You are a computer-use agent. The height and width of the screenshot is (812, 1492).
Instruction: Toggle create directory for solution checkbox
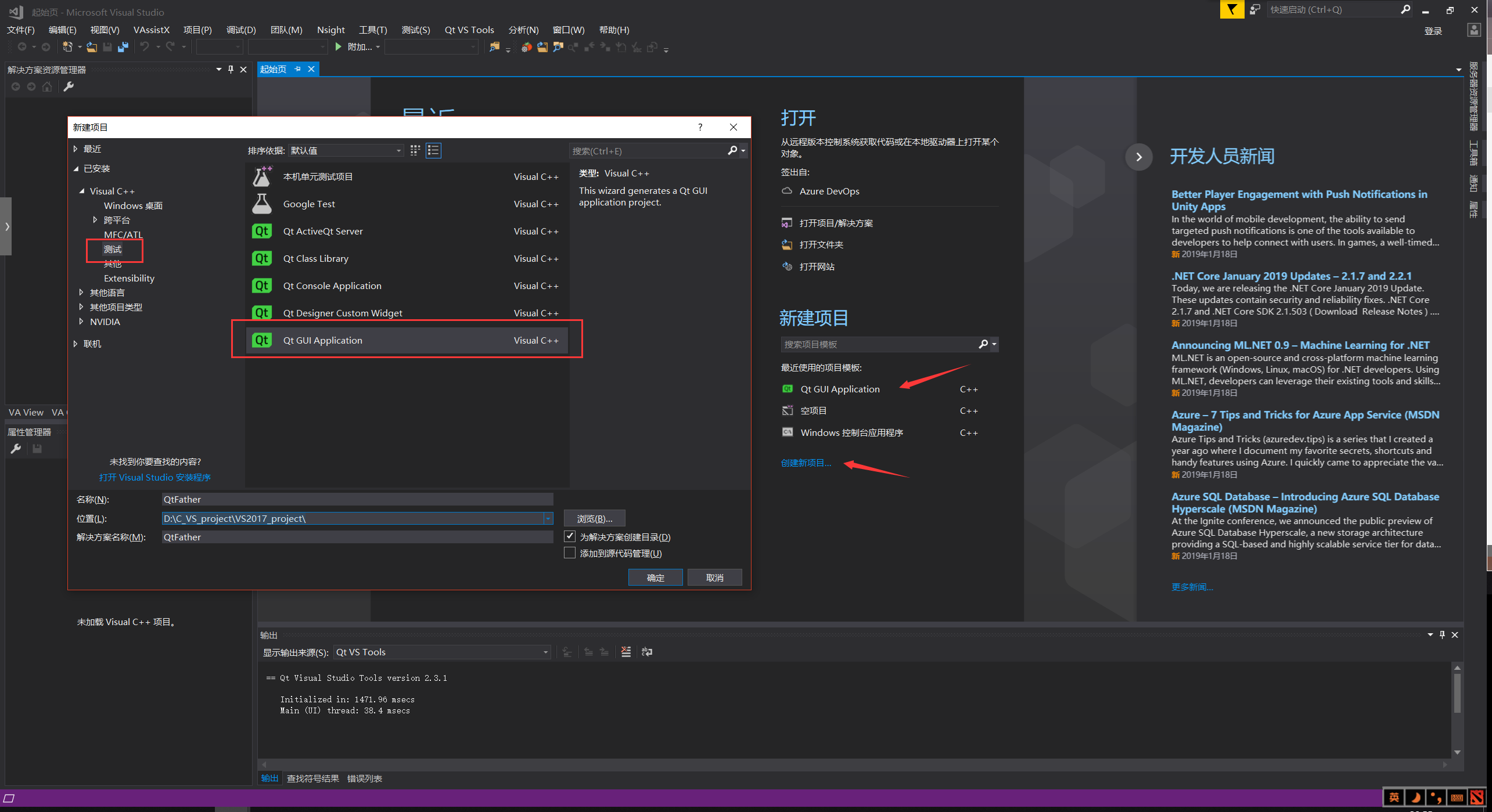(x=570, y=537)
